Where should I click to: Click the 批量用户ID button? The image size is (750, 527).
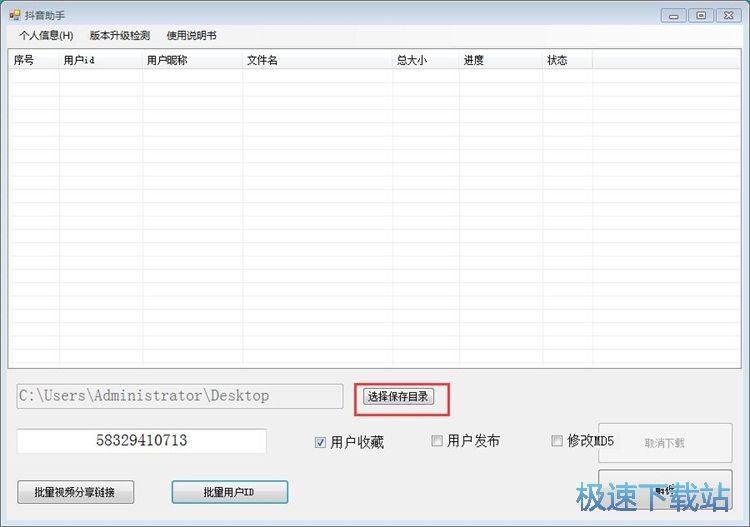tap(229, 492)
